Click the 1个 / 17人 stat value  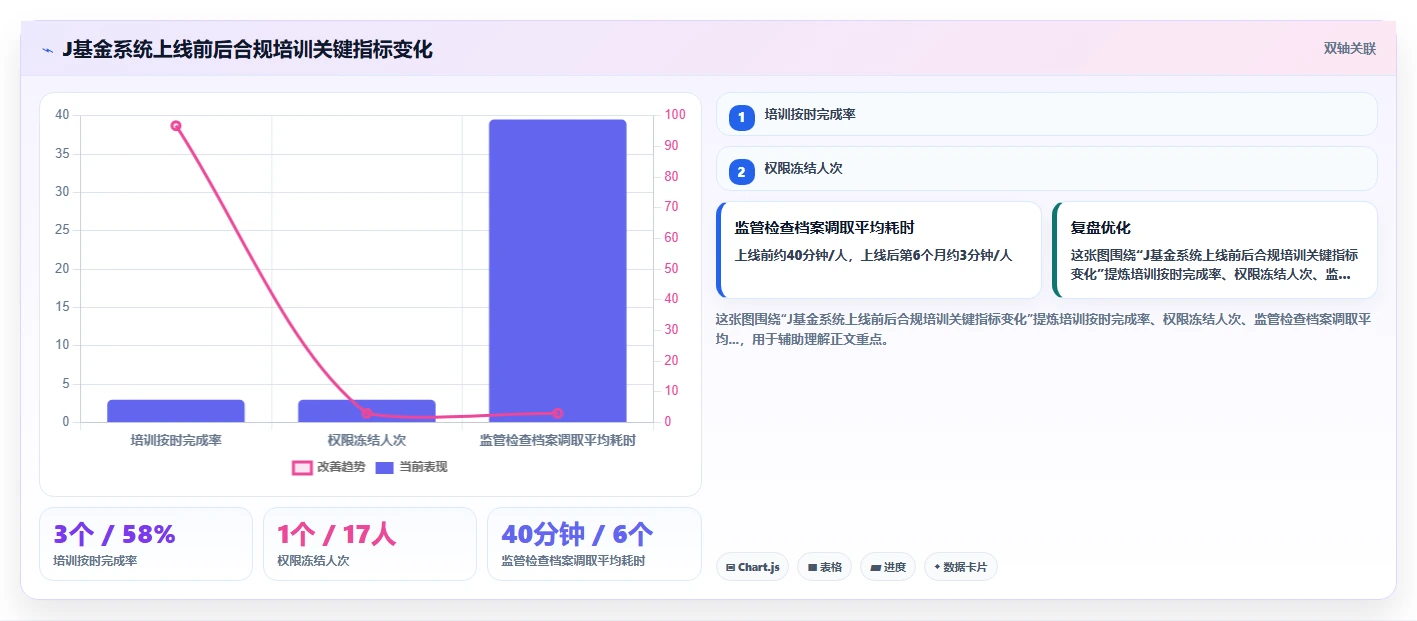337,535
